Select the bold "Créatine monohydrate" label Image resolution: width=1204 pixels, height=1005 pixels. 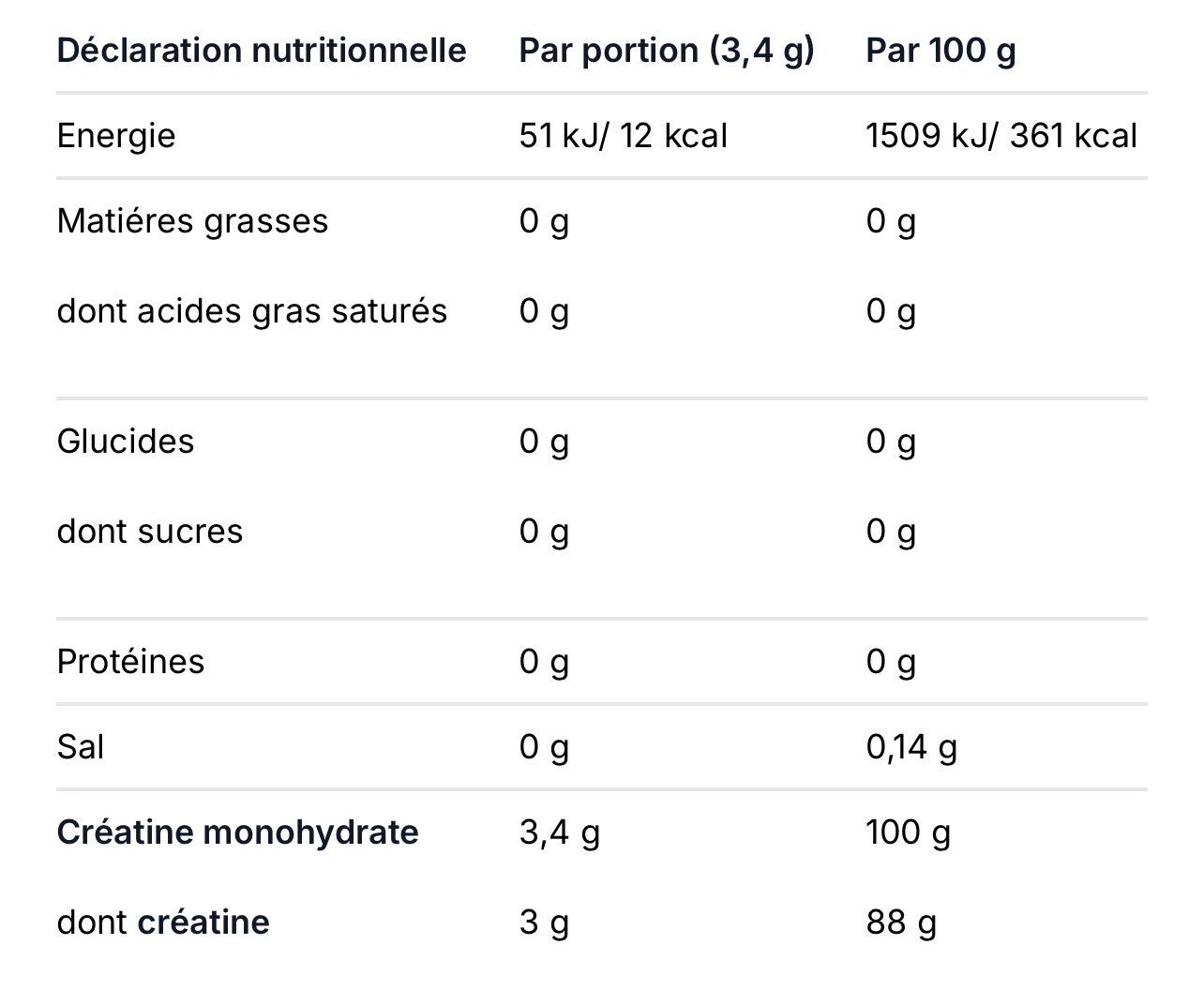[237, 832]
